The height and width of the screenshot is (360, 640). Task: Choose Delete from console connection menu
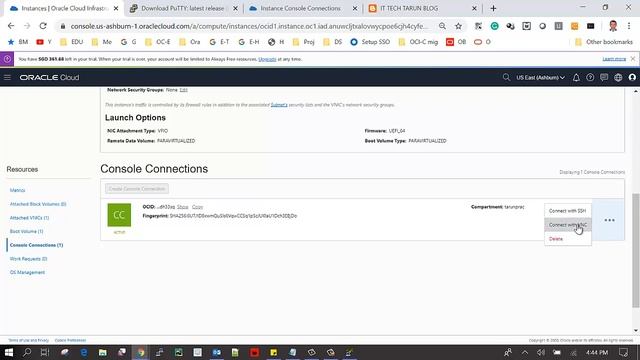pos(567,239)
